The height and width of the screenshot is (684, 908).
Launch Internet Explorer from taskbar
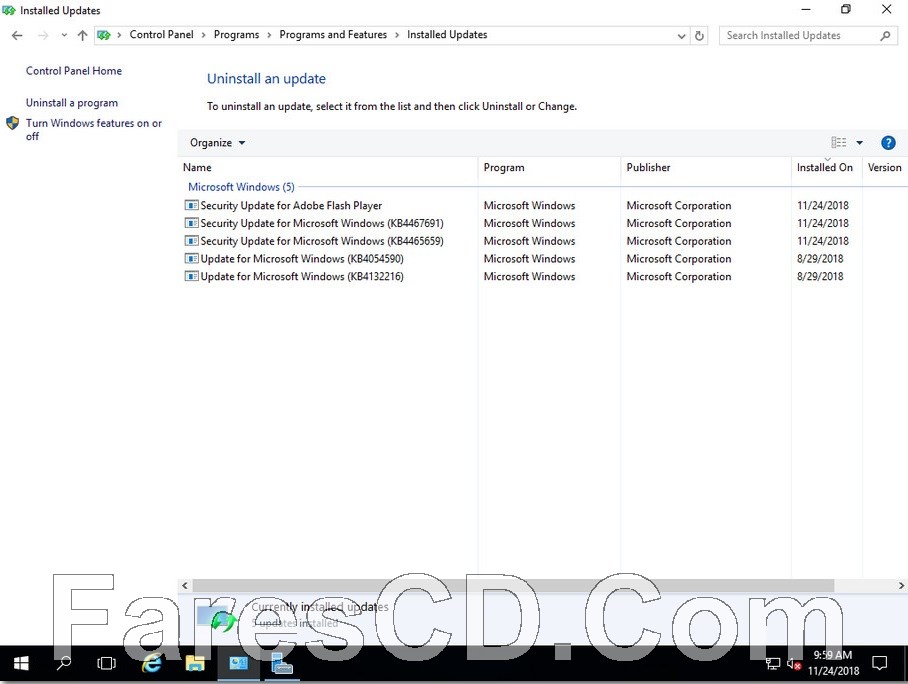pyautogui.click(x=151, y=663)
